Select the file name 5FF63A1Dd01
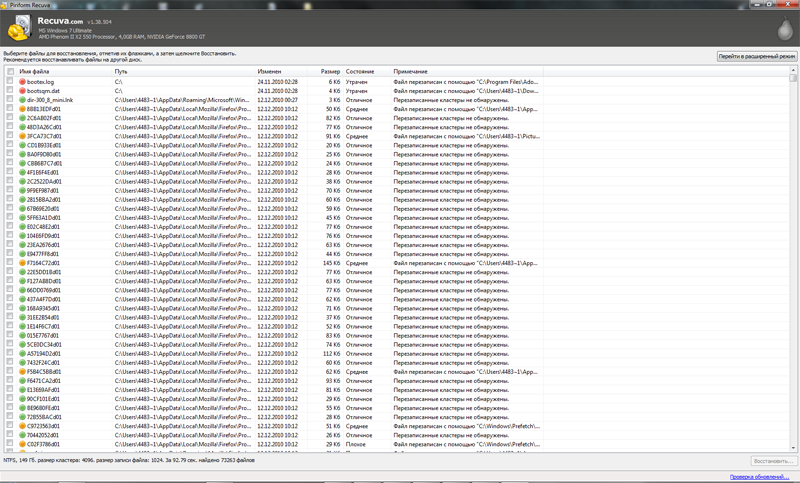Image resolution: width=800 pixels, height=483 pixels. click(x=44, y=218)
